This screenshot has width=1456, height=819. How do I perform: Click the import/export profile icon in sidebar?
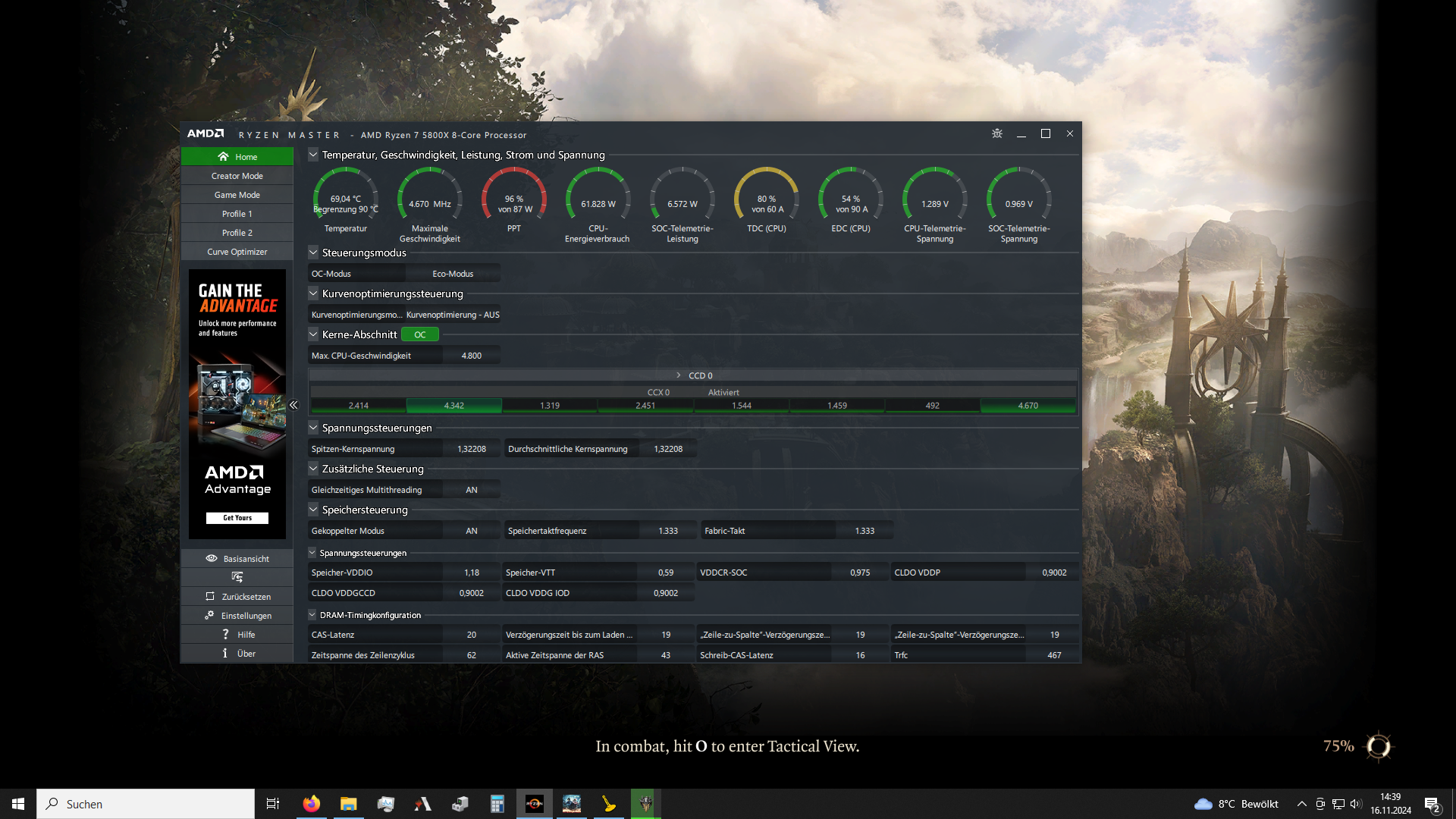[x=237, y=577]
